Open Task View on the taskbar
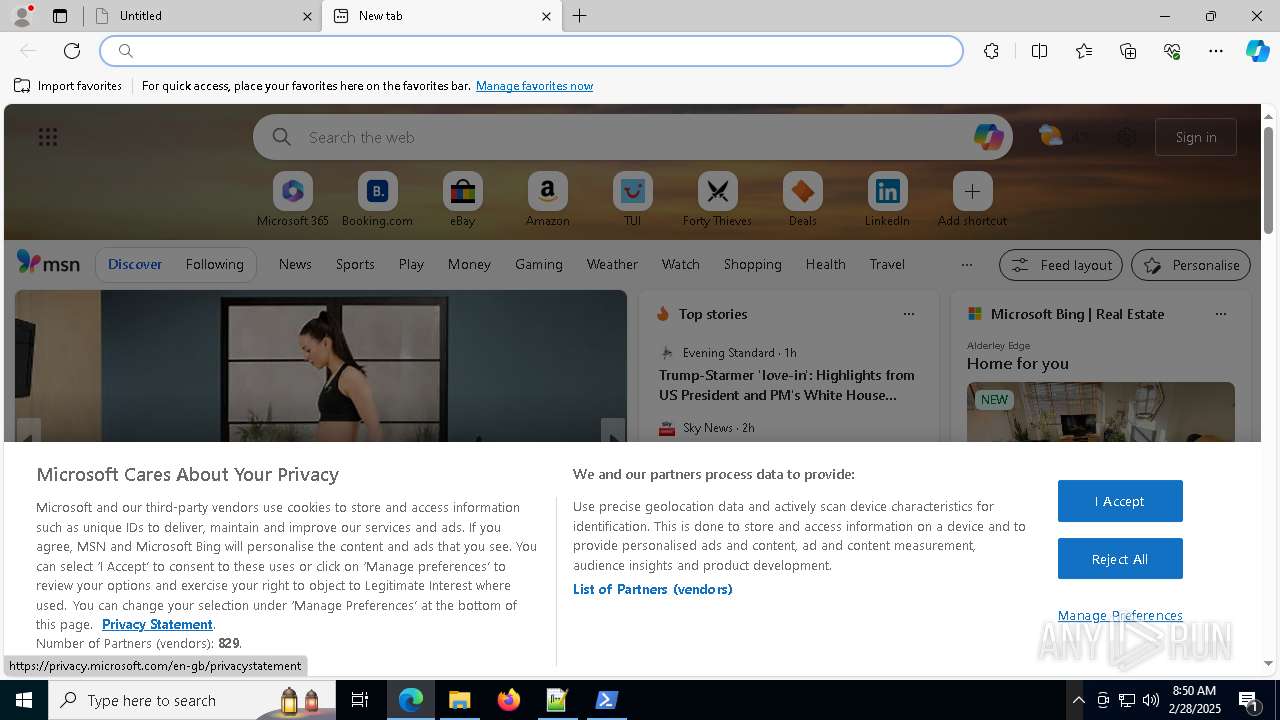The image size is (1280, 720). (360, 700)
